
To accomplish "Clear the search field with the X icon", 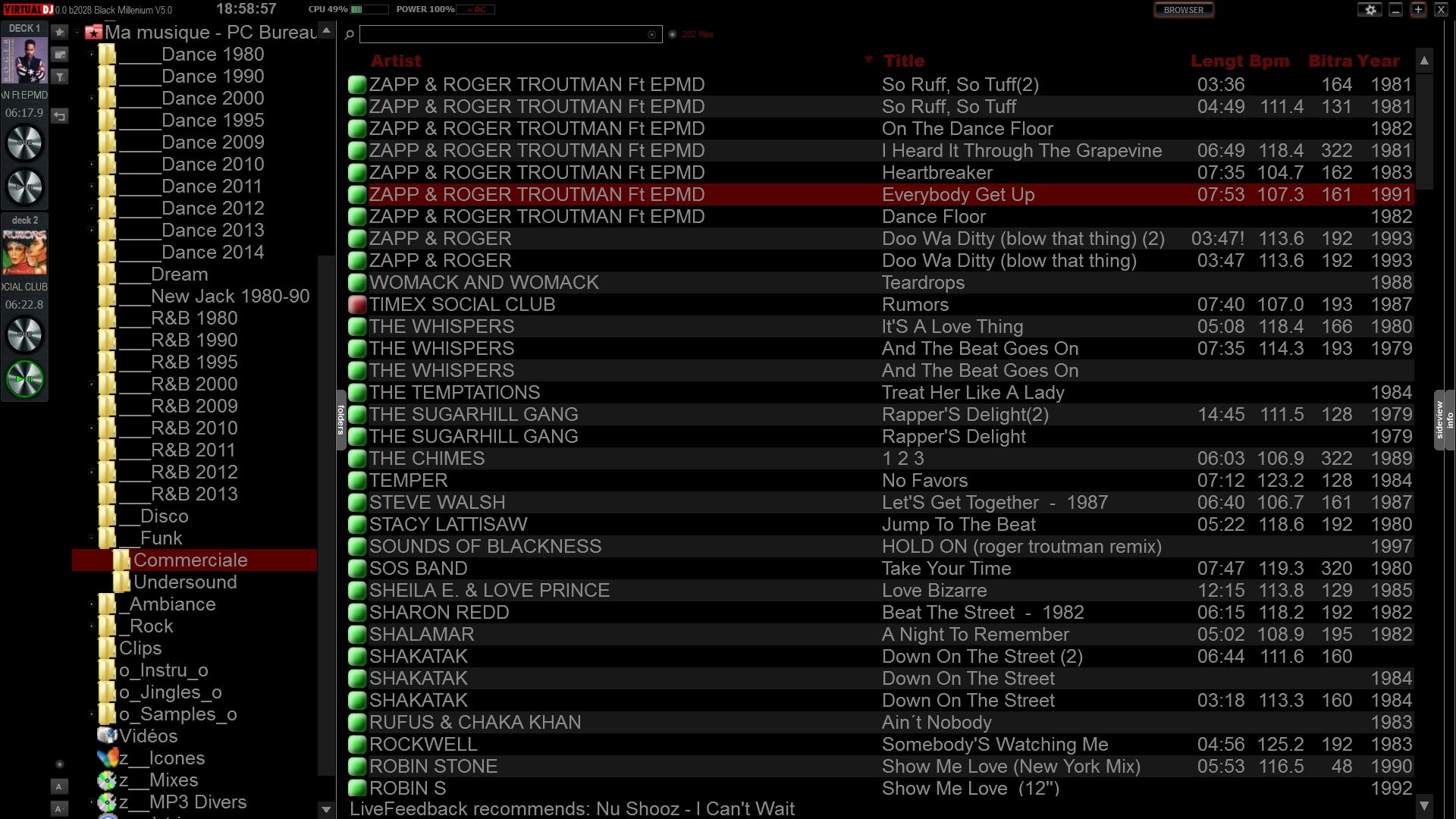I will (x=651, y=34).
